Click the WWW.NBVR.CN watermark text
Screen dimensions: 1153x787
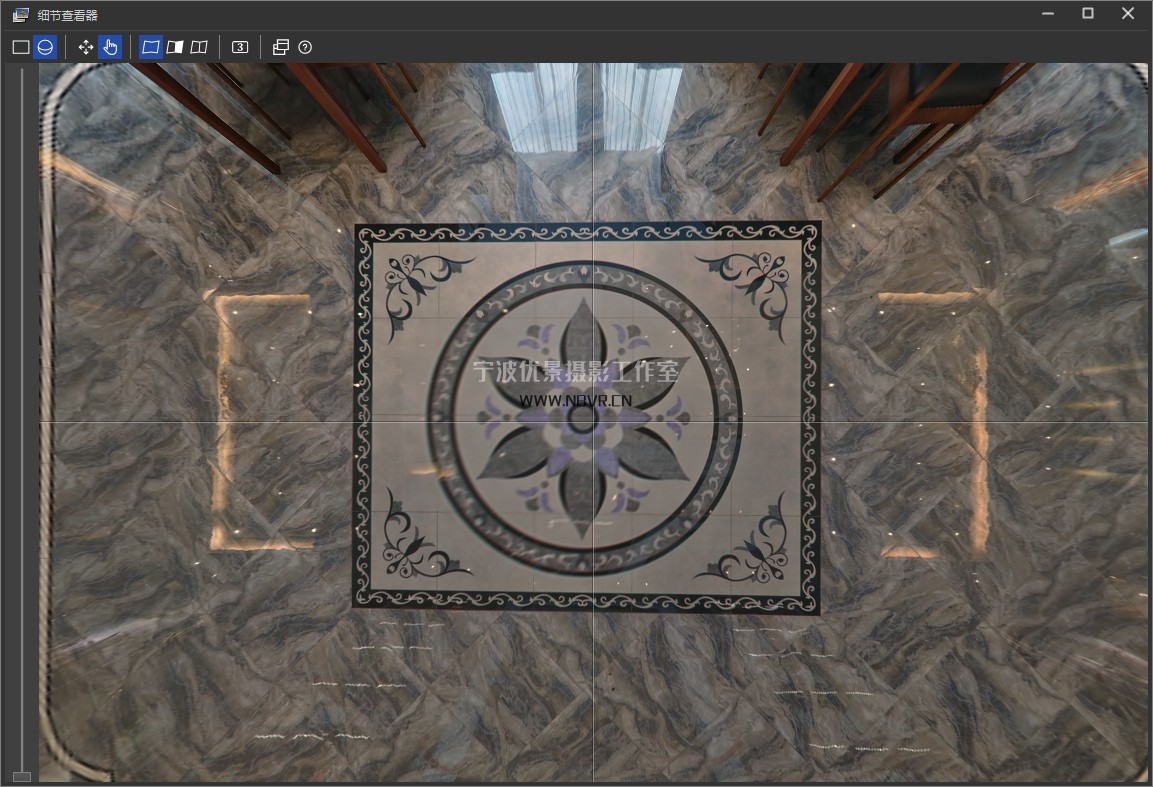[575, 399]
